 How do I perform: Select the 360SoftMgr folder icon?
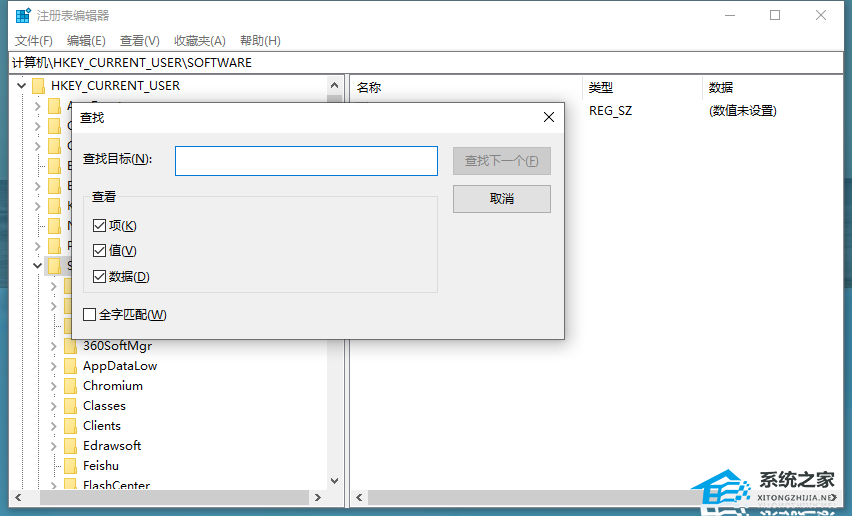(x=71, y=346)
